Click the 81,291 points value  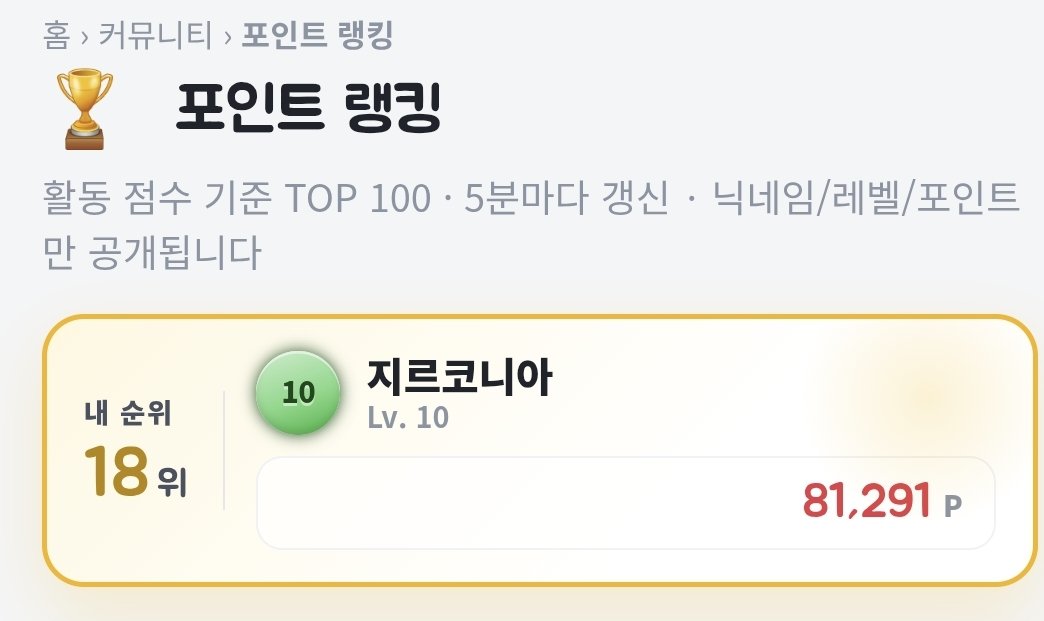pyautogui.click(x=866, y=501)
